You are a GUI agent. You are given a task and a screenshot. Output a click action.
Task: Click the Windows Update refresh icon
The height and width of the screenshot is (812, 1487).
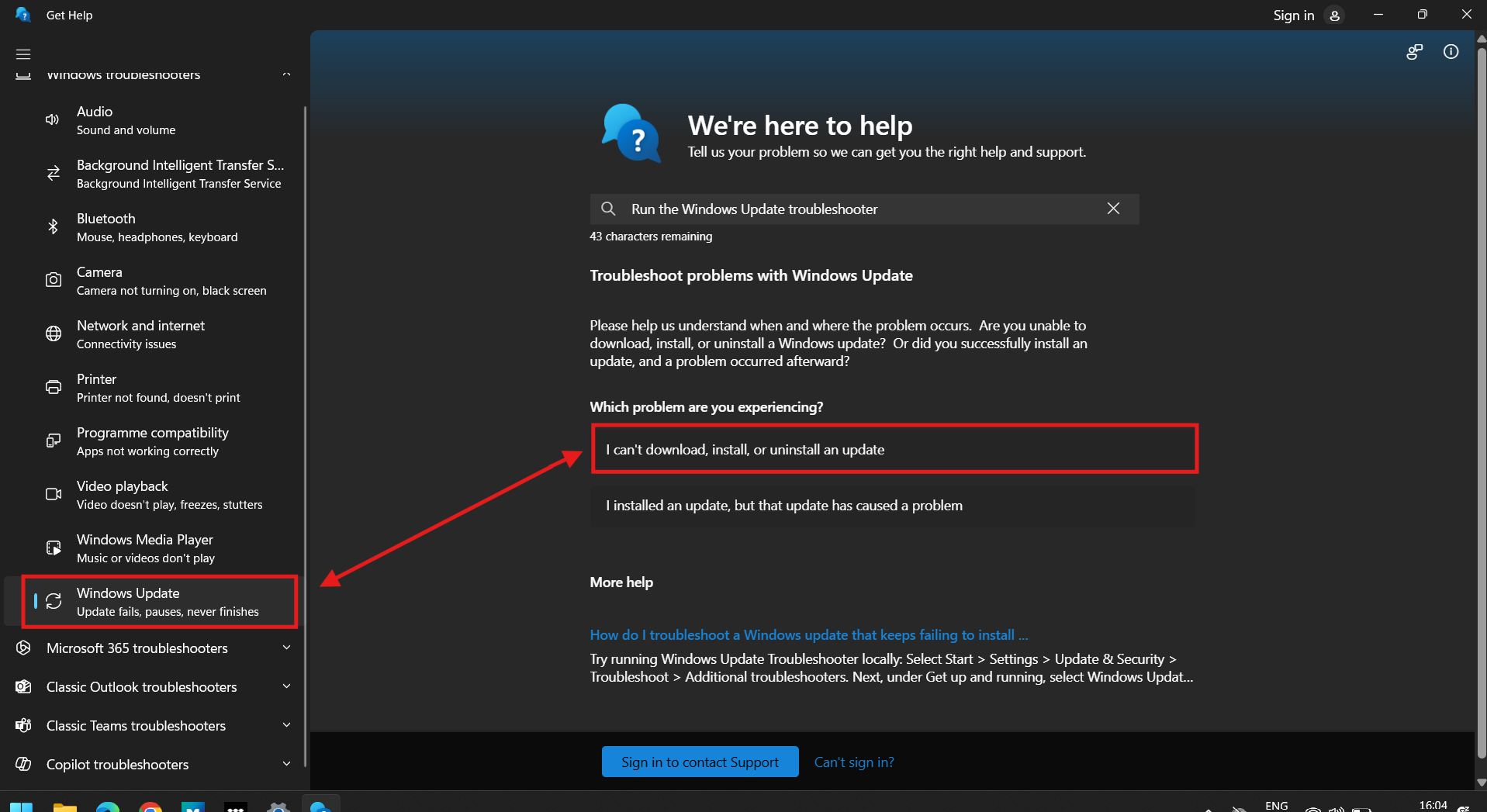coord(53,601)
